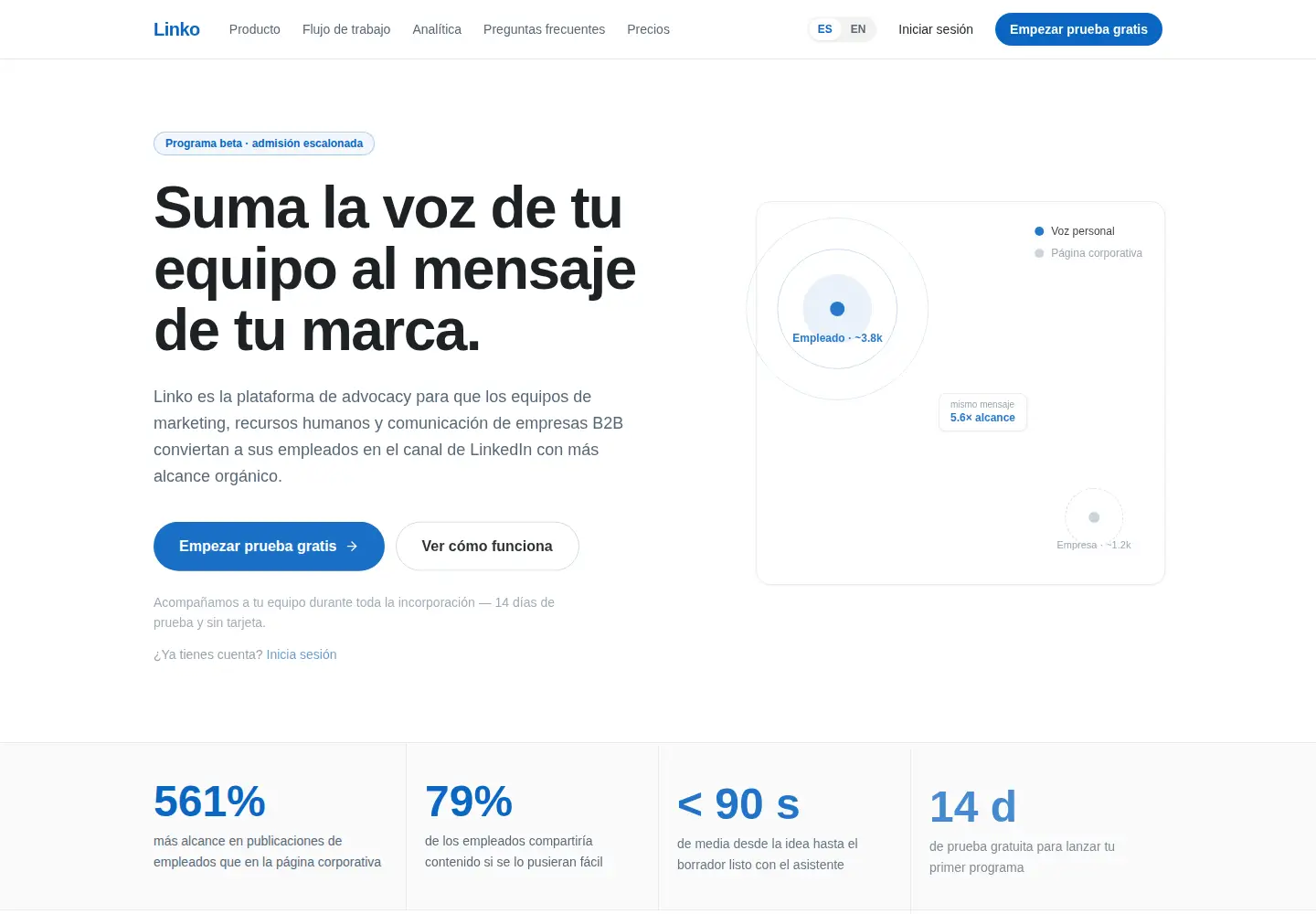Click the Página corporativa legend dot
Screen dimensions: 1316x914
coord(1039,253)
